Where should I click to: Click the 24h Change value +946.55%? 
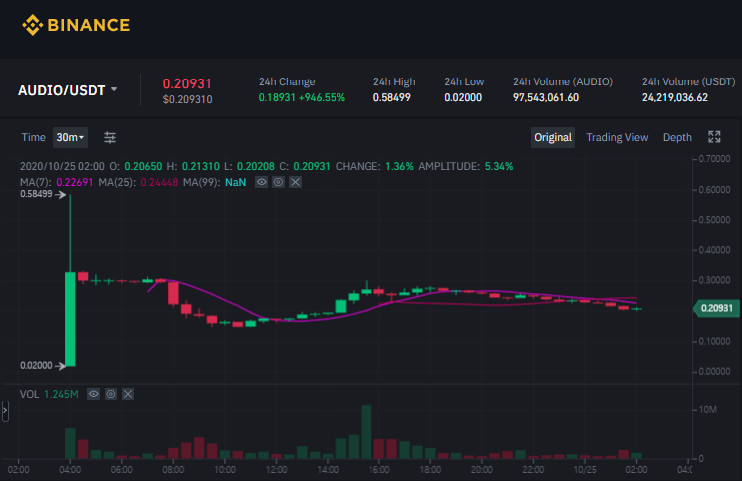[x=321, y=98]
